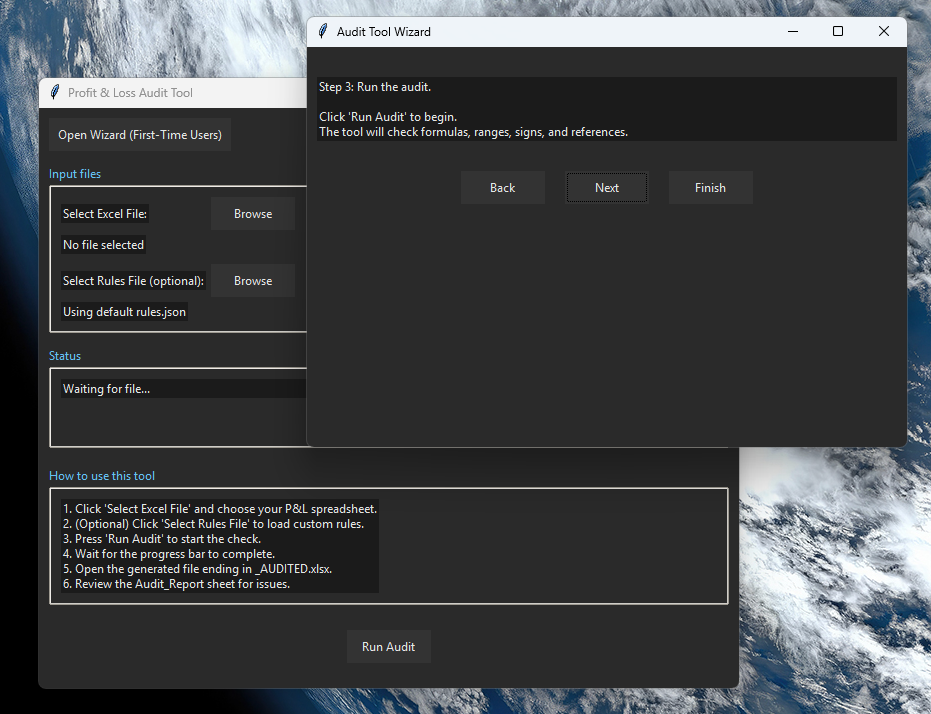
Task: Click the 'Click 'Run Audit' to begin.' line
Action: click(388, 117)
